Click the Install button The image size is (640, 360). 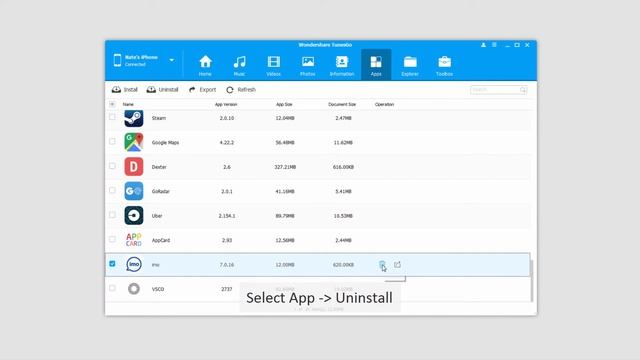[124, 90]
